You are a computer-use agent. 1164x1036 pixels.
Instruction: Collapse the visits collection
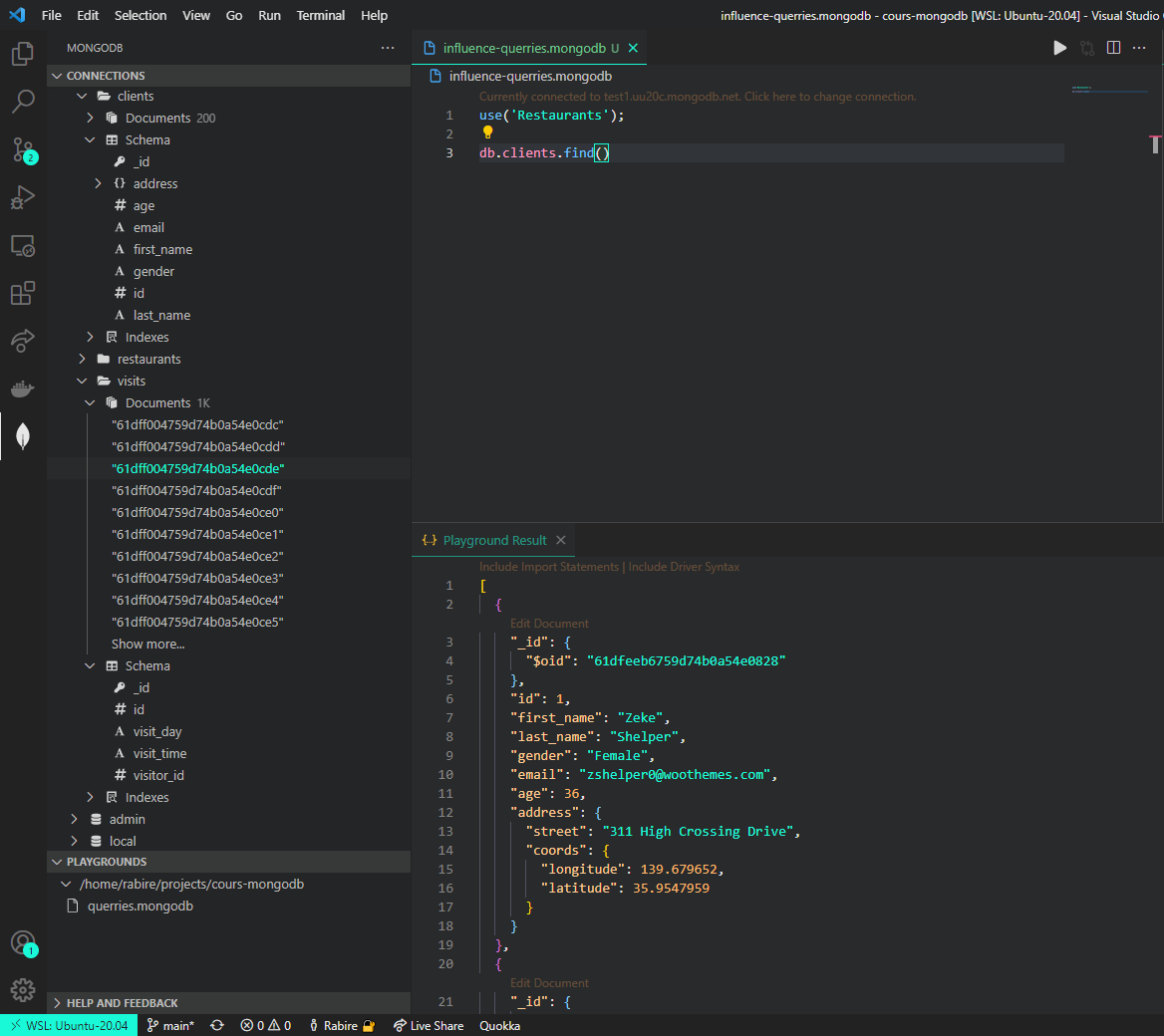click(x=82, y=382)
